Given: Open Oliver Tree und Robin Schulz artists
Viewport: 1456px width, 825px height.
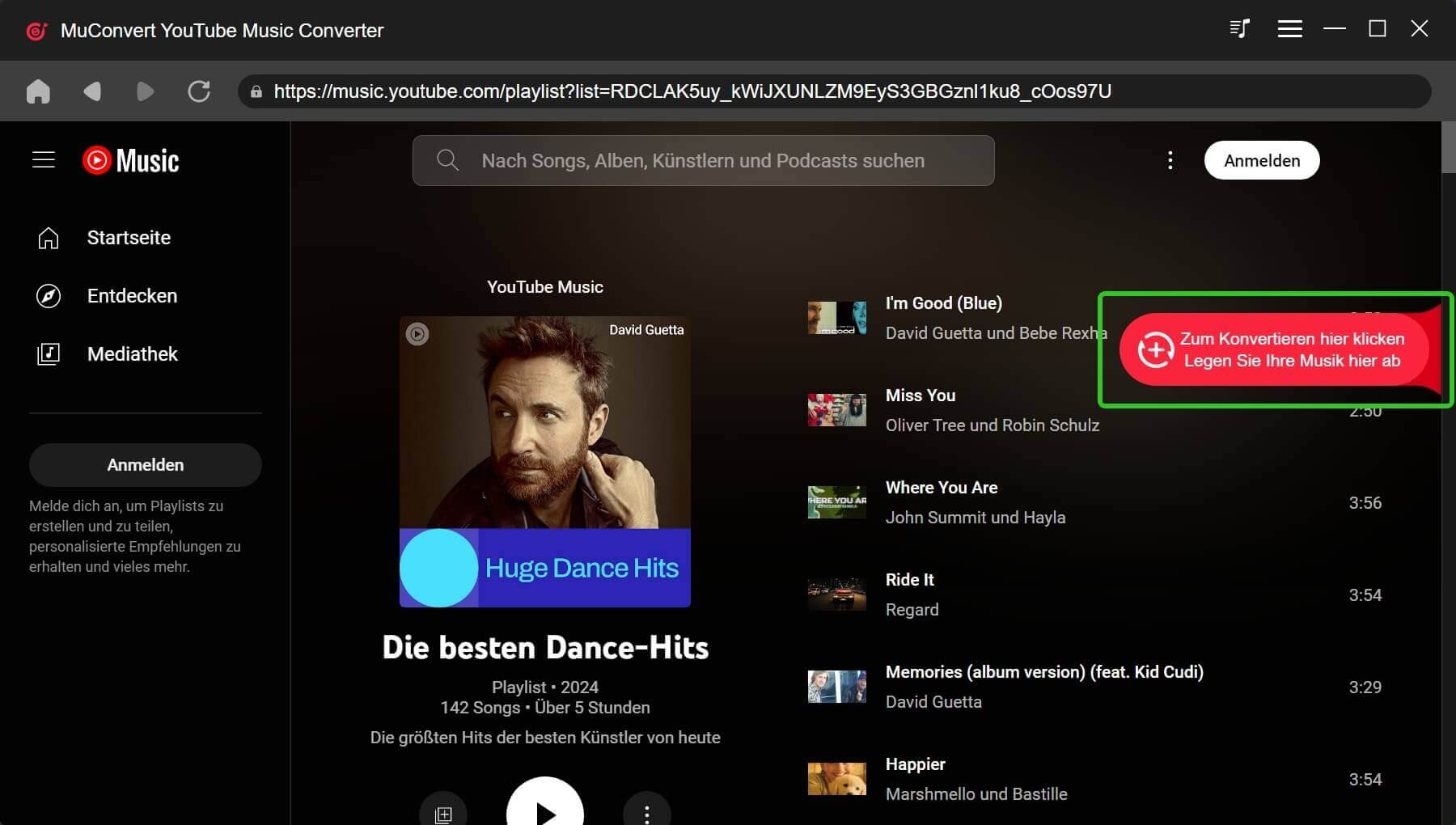Looking at the screenshot, I should pyautogui.click(x=993, y=425).
